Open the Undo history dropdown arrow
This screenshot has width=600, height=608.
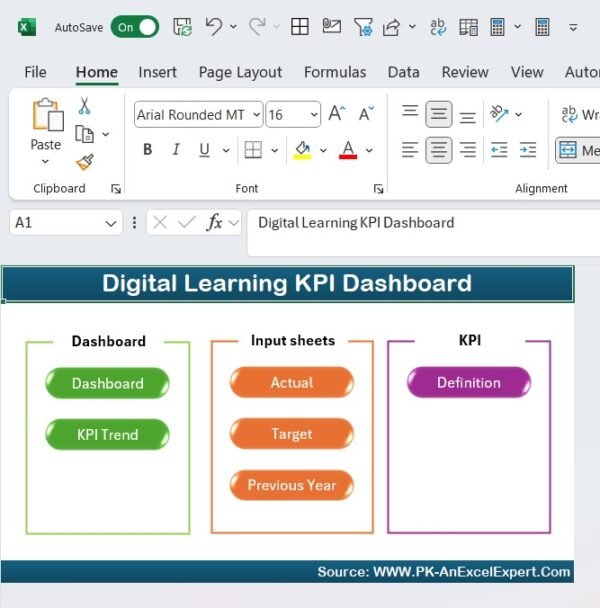[x=233, y=26]
